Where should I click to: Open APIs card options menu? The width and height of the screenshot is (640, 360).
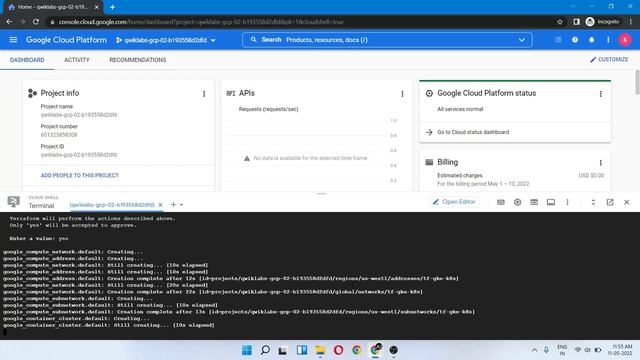point(402,94)
